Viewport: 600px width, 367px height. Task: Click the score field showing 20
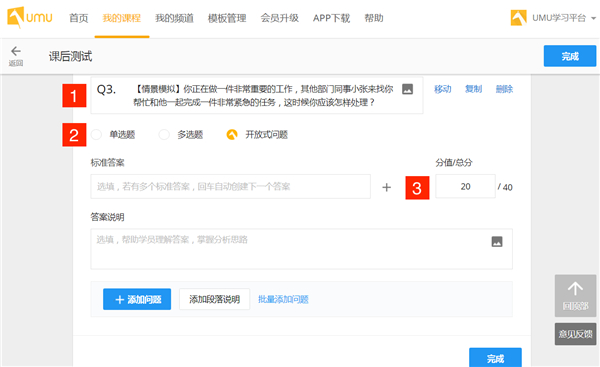(x=465, y=186)
